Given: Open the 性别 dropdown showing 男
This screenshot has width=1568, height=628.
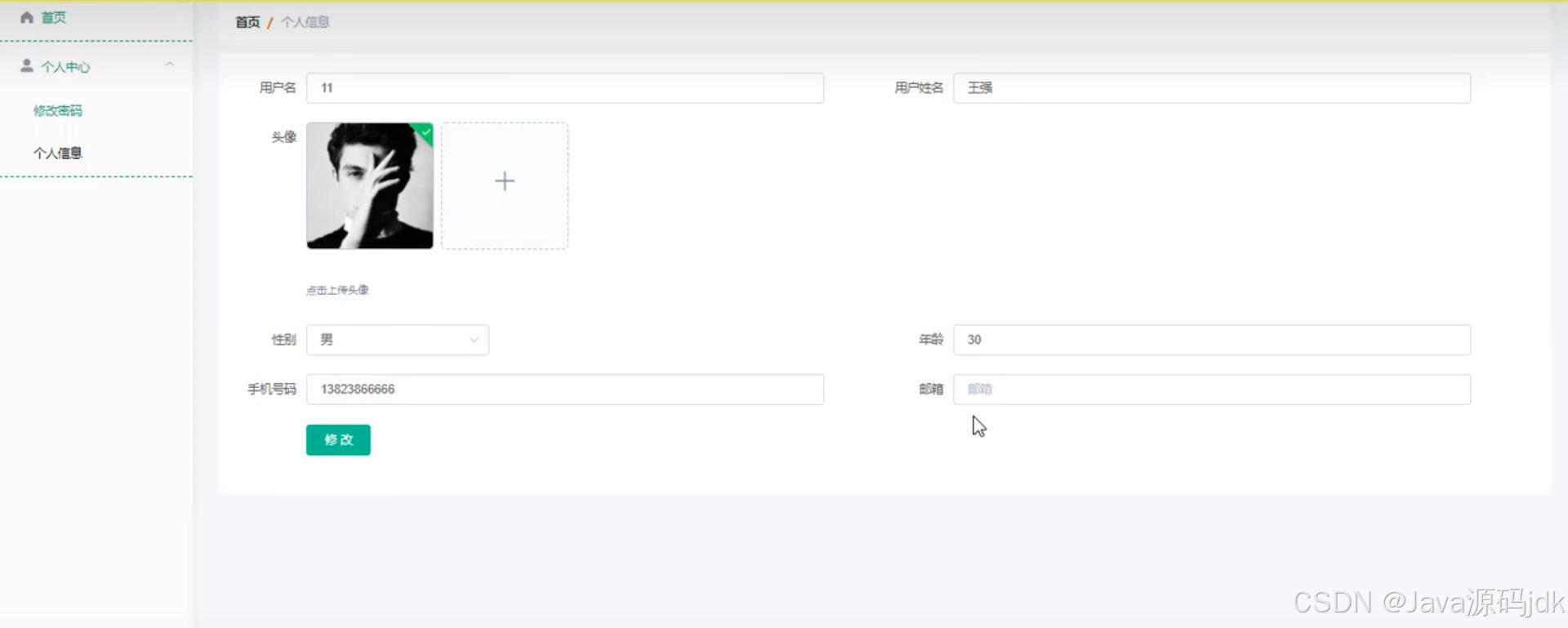Looking at the screenshot, I should point(398,340).
